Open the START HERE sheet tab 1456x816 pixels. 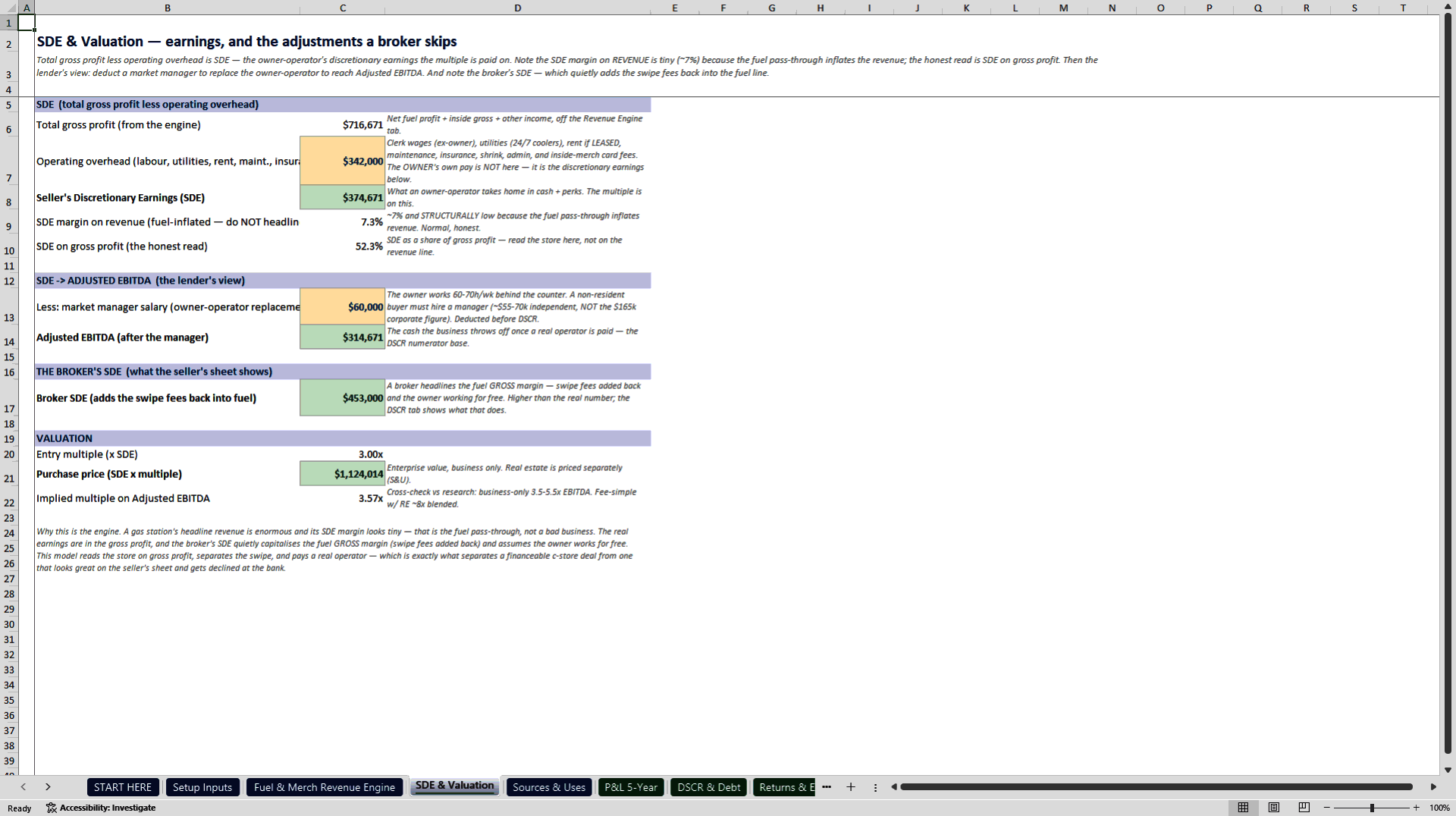[x=123, y=787]
